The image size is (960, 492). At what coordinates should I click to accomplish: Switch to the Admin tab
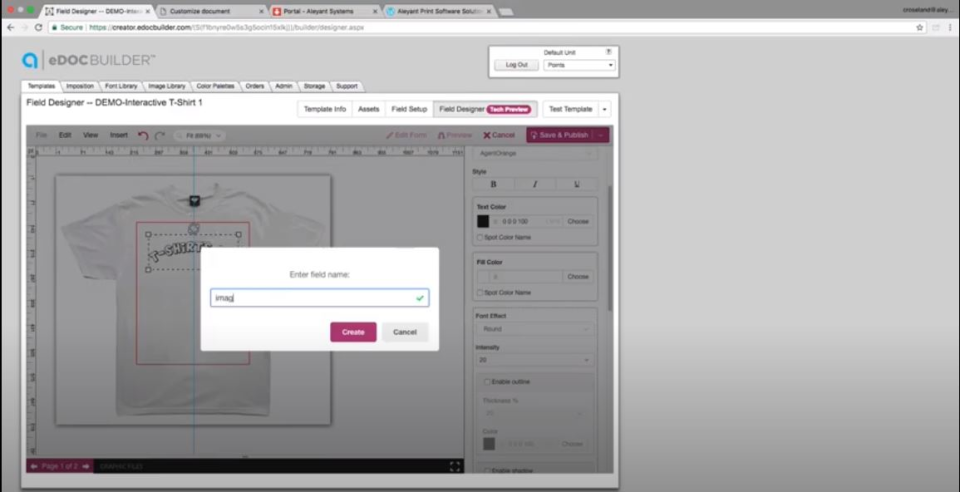[283, 86]
